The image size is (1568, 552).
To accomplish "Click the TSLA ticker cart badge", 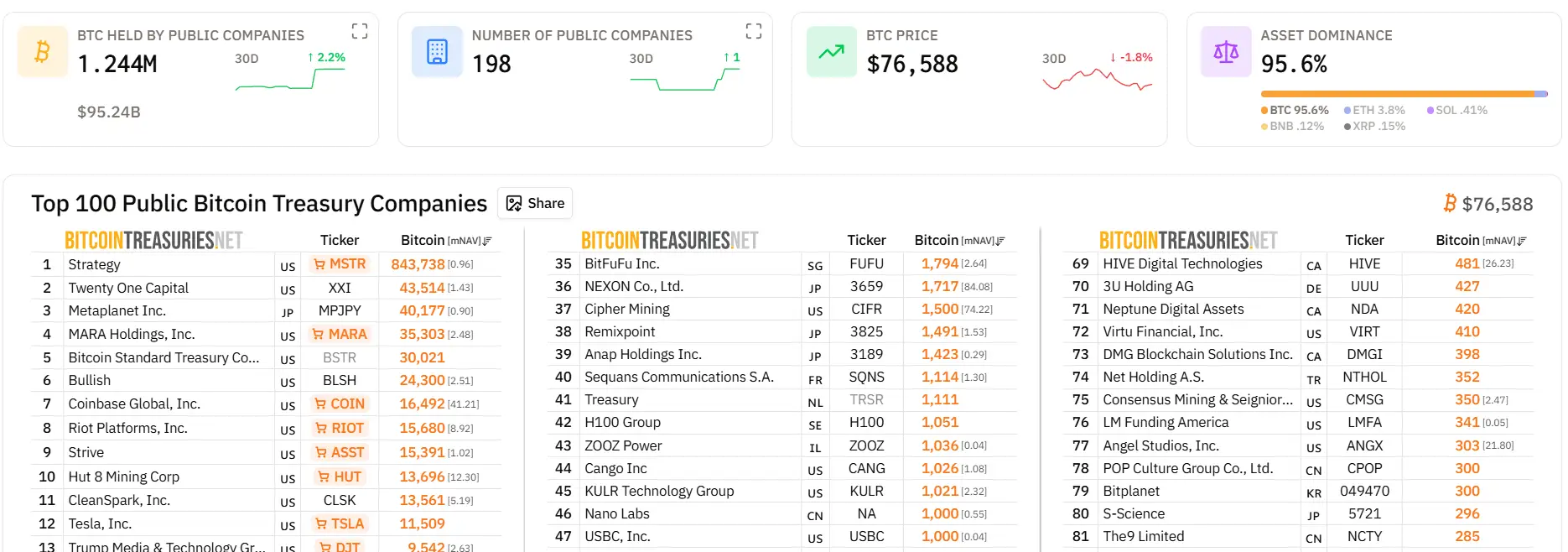I will tap(340, 523).
